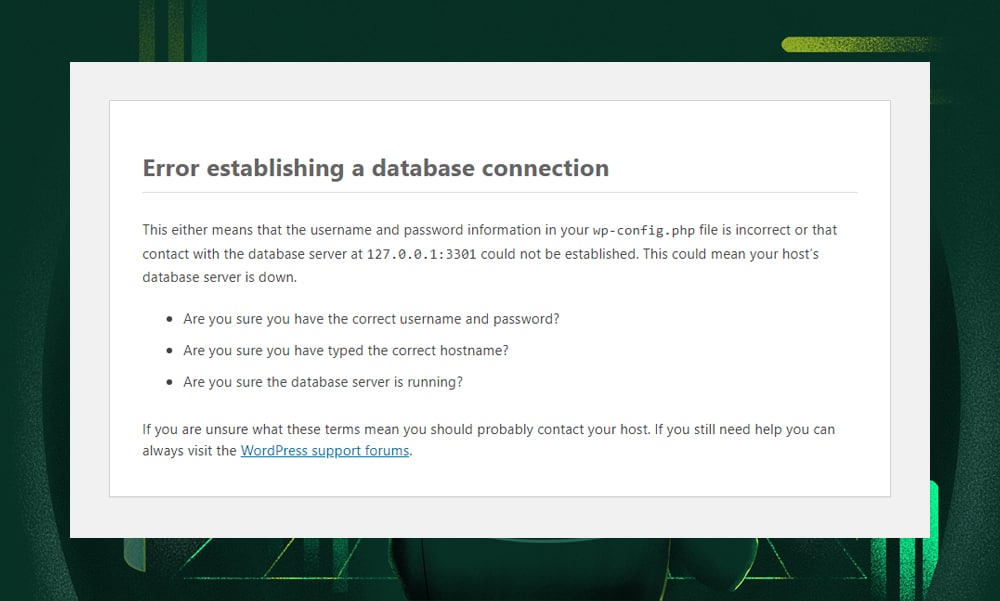
Task: Click the bullet about typing correct hostname
Action: tap(345, 350)
